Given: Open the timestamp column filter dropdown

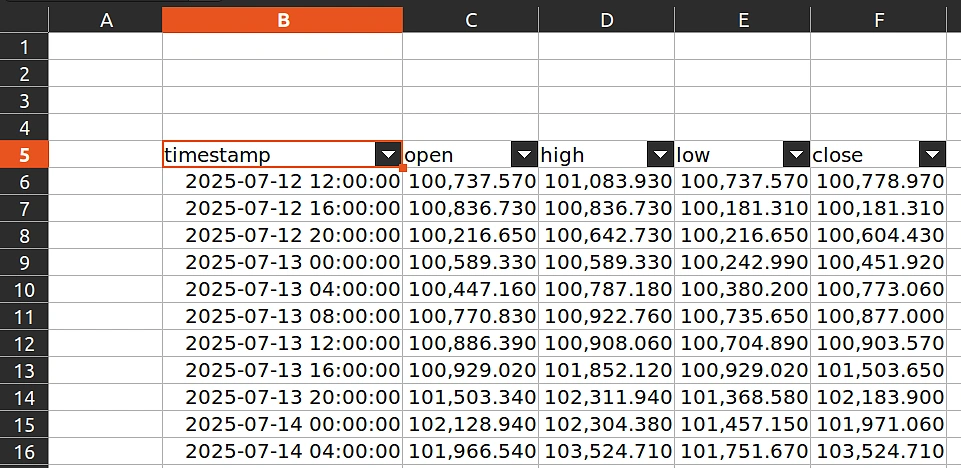Looking at the screenshot, I should coord(388,154).
